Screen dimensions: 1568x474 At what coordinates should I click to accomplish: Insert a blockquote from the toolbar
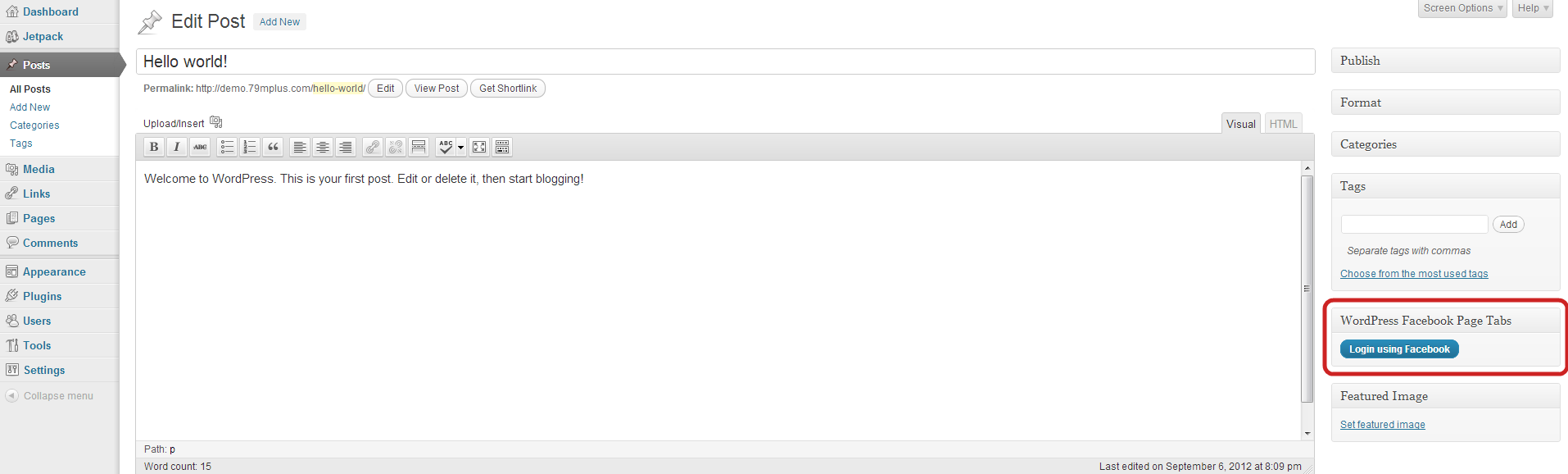tap(274, 147)
